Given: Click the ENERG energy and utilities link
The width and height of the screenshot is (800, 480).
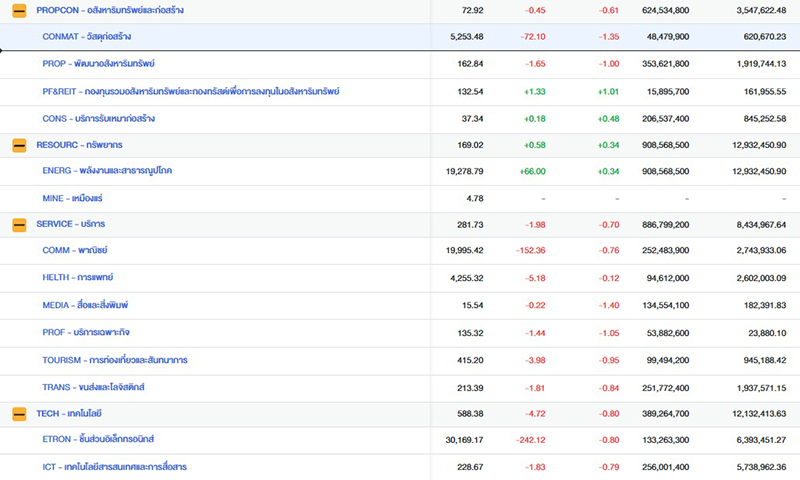Looking at the screenshot, I should pos(107,171).
